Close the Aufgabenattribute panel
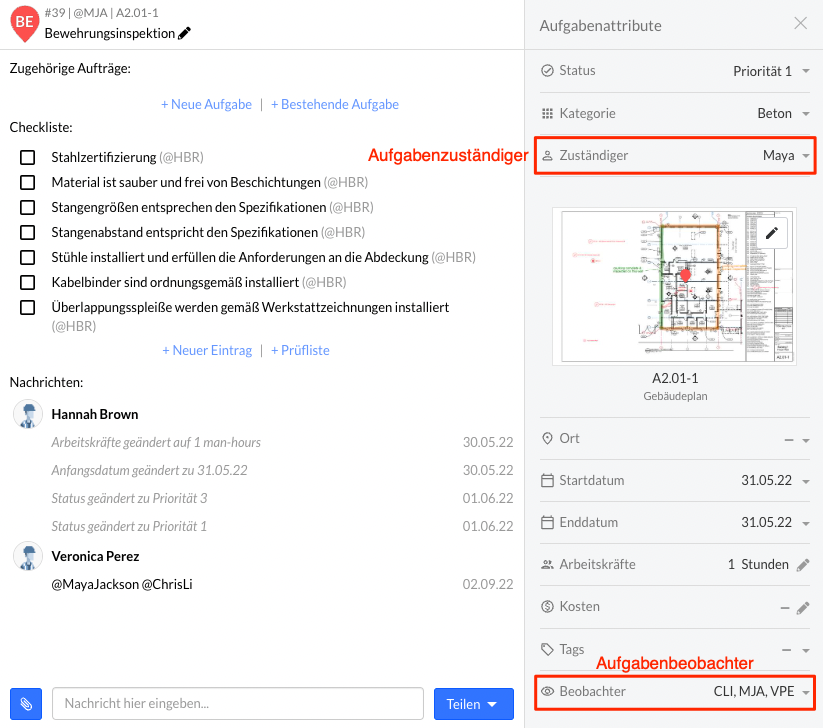The image size is (823, 728). [x=800, y=23]
